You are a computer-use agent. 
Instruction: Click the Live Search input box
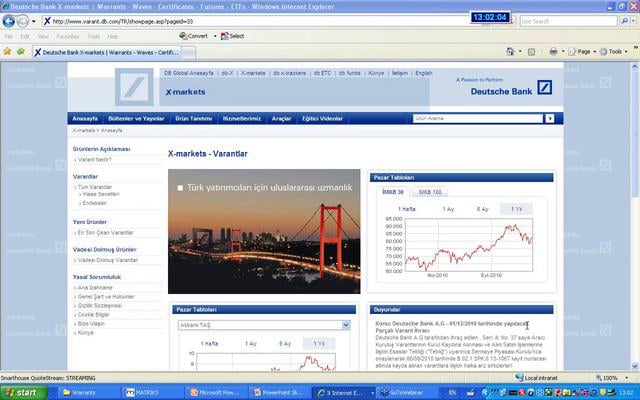568,21
